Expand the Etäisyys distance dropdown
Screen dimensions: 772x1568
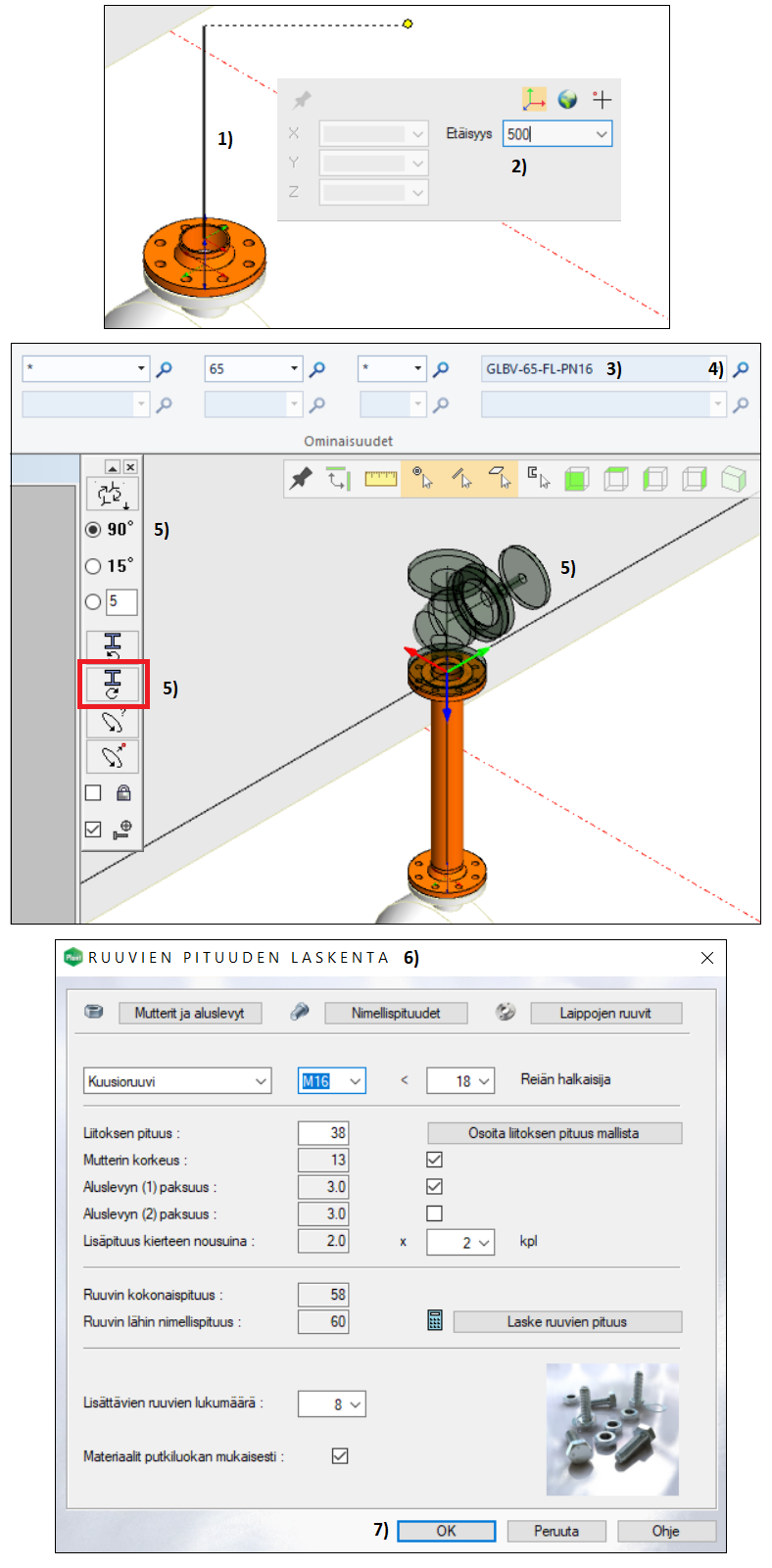[602, 134]
